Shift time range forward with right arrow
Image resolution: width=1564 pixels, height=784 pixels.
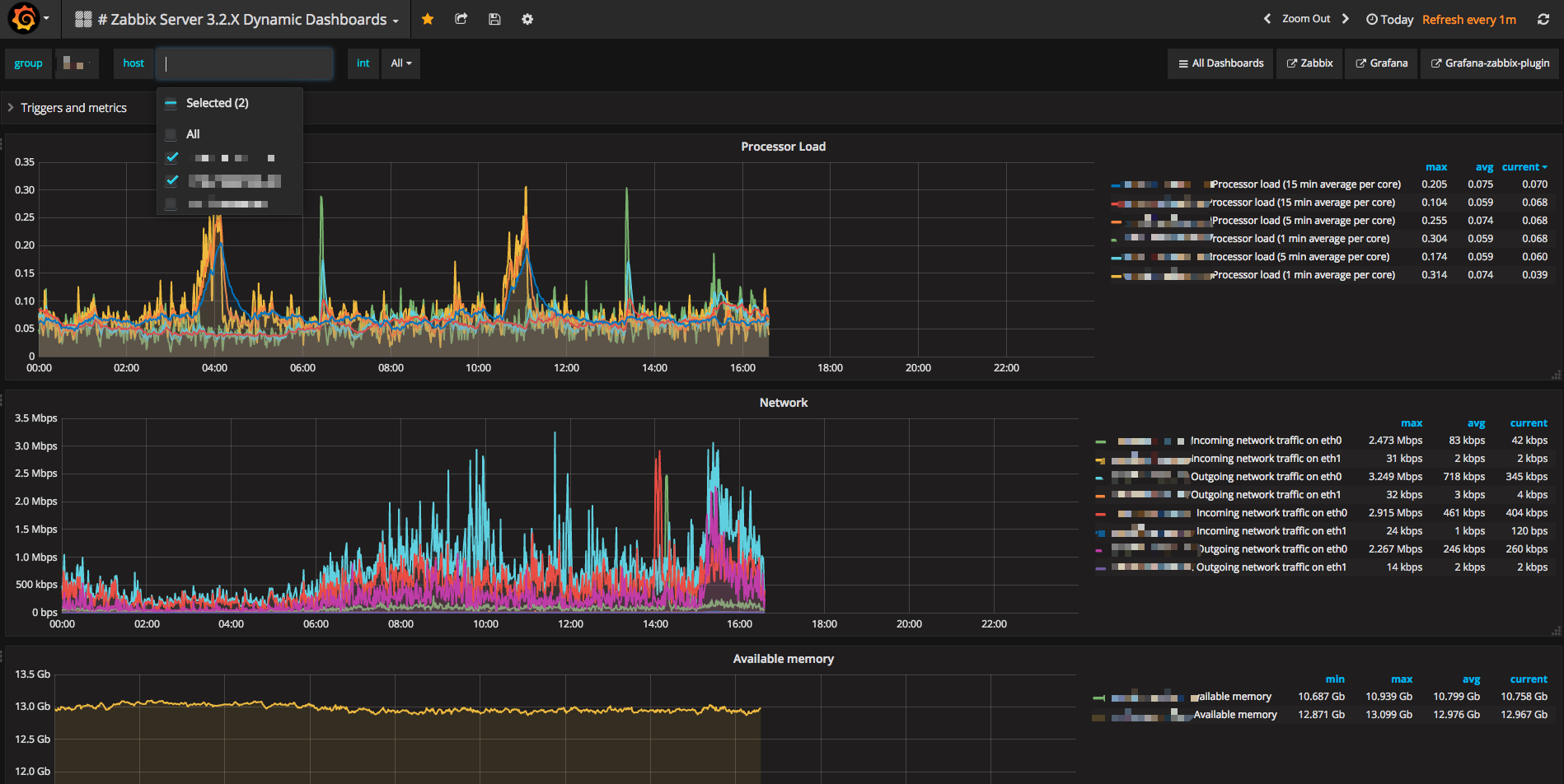click(x=1346, y=19)
